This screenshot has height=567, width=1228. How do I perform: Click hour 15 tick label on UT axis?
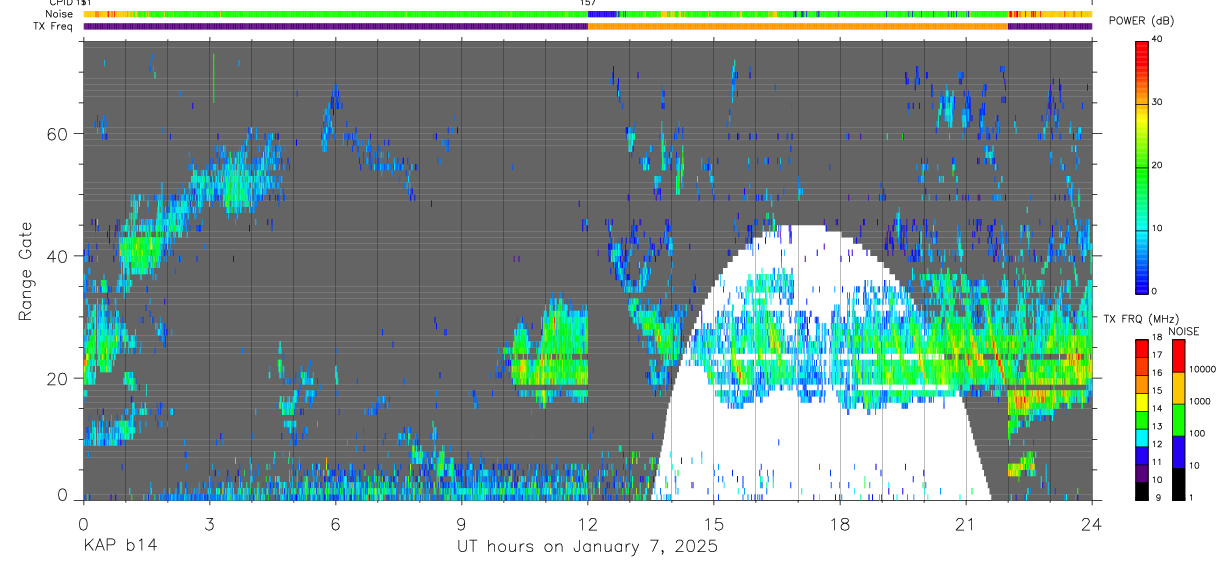point(714,522)
